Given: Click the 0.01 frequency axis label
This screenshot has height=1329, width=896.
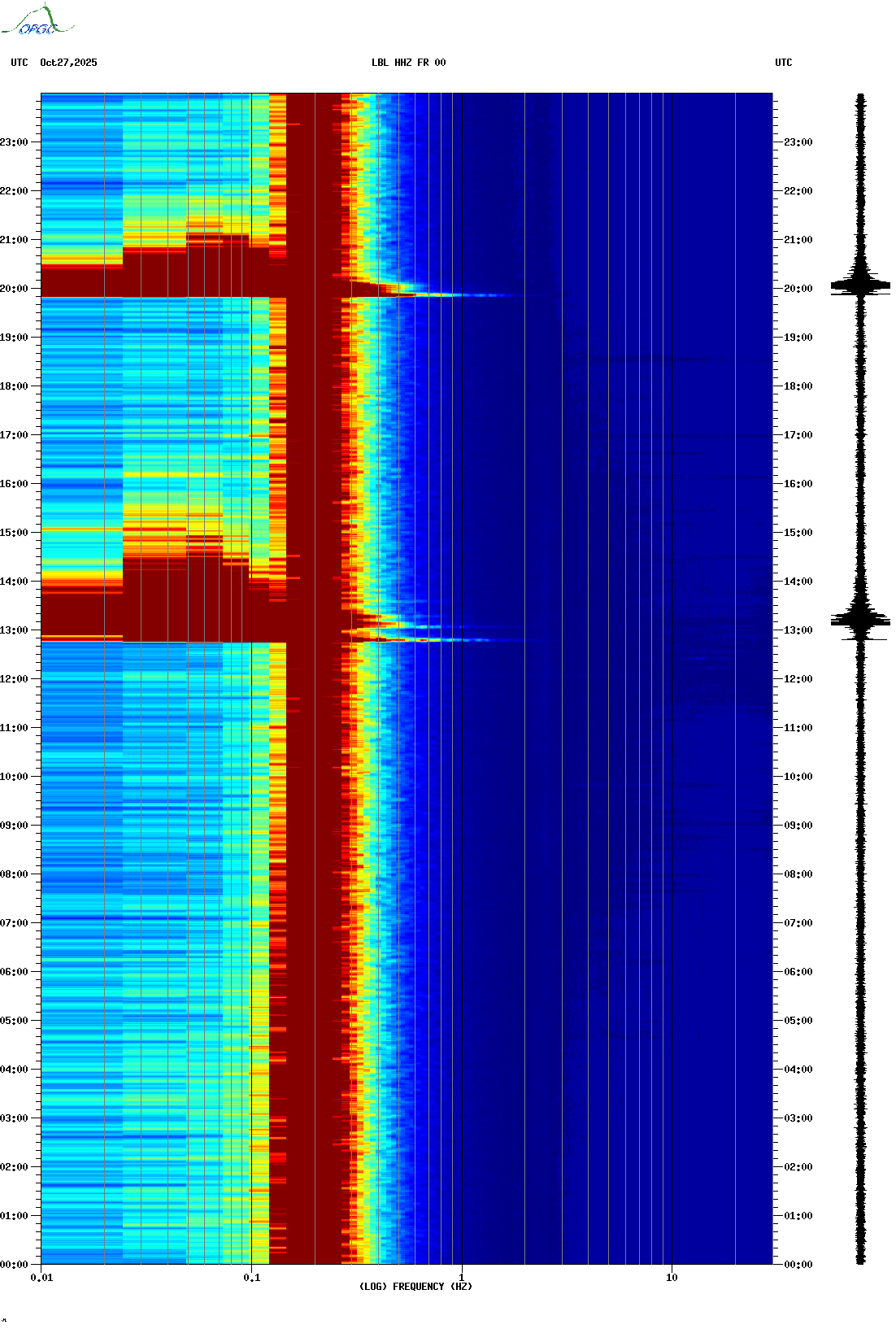Looking at the screenshot, I should tap(41, 1278).
